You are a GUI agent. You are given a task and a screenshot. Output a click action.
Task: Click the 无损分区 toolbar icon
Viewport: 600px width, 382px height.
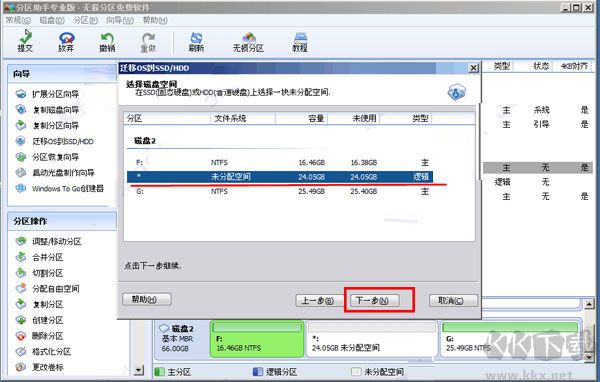(x=248, y=41)
